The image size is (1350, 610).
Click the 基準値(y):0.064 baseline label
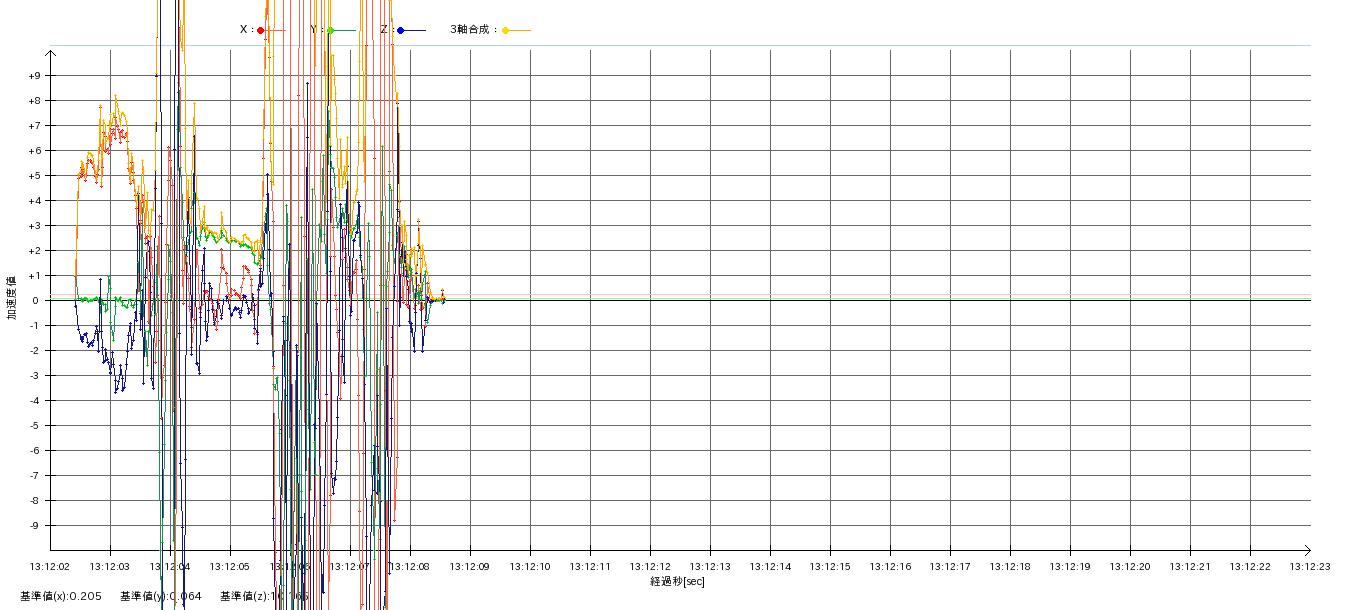pyautogui.click(x=161, y=596)
